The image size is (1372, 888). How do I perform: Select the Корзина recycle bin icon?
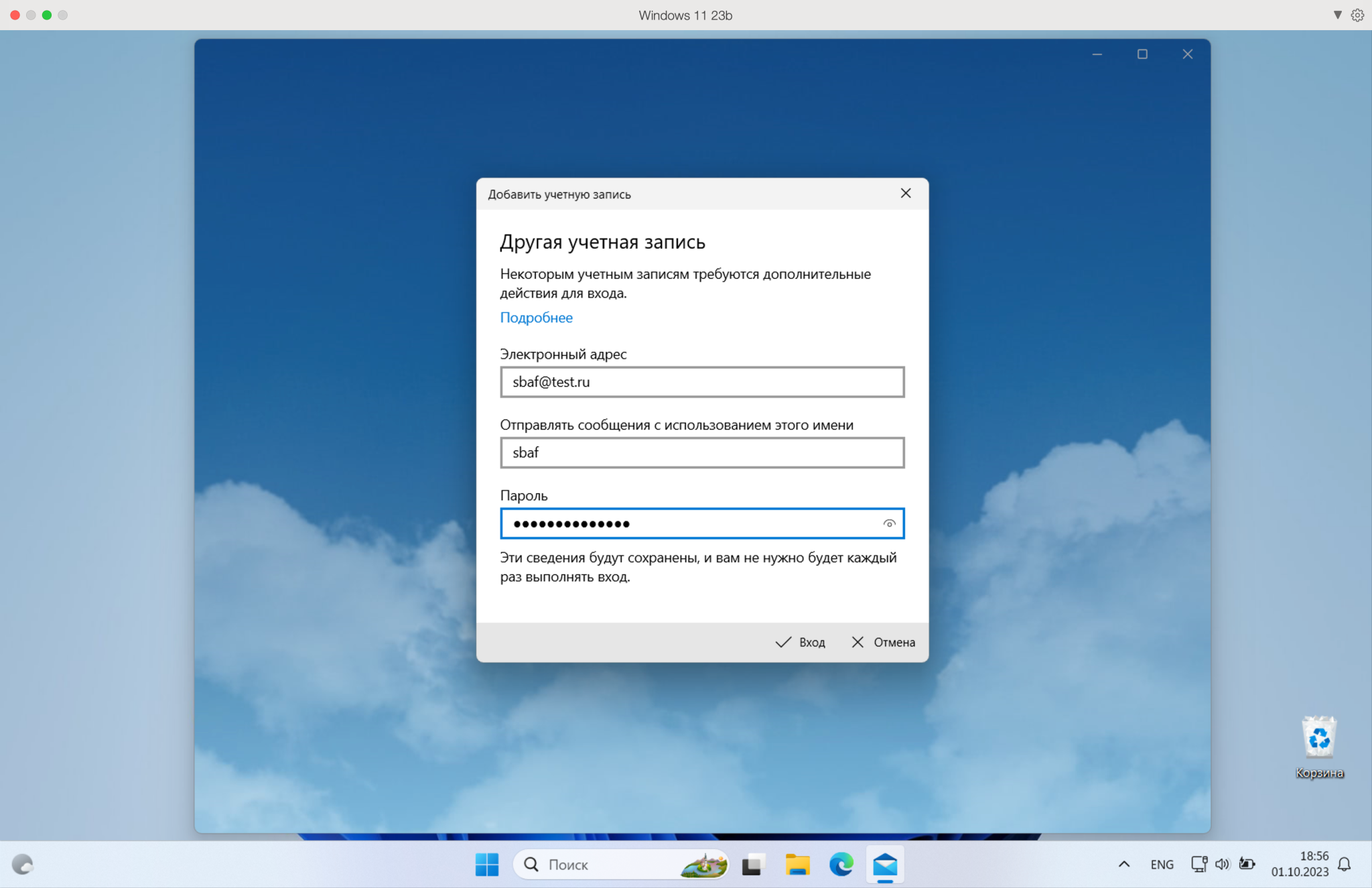1319,747
